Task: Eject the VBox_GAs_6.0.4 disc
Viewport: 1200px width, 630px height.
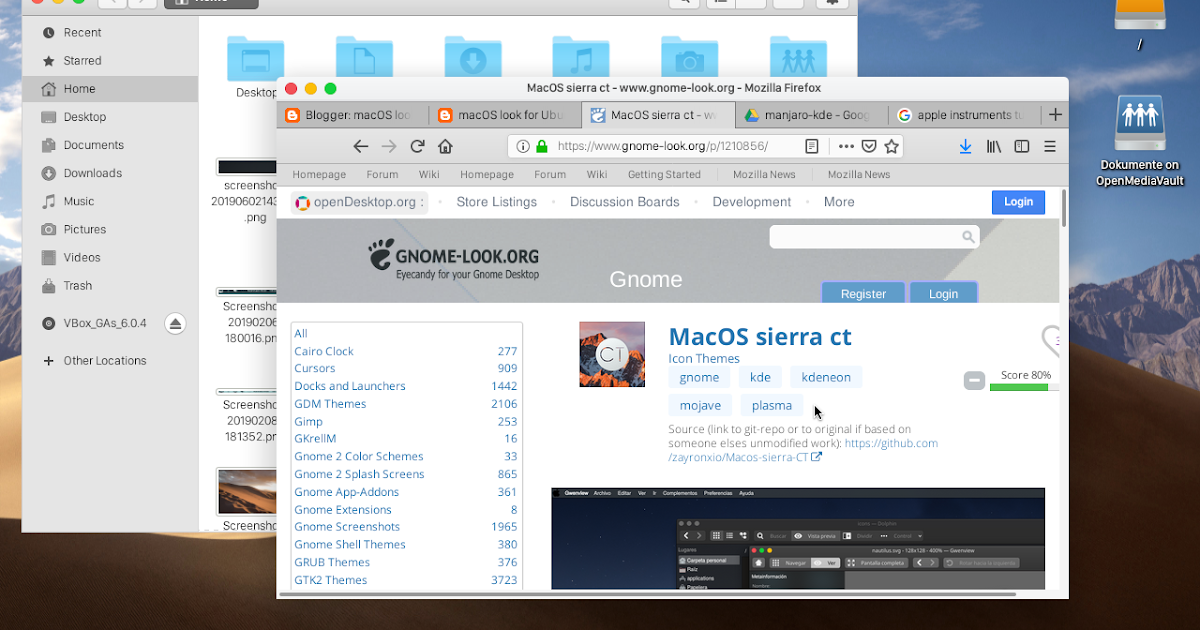Action: click(x=175, y=323)
